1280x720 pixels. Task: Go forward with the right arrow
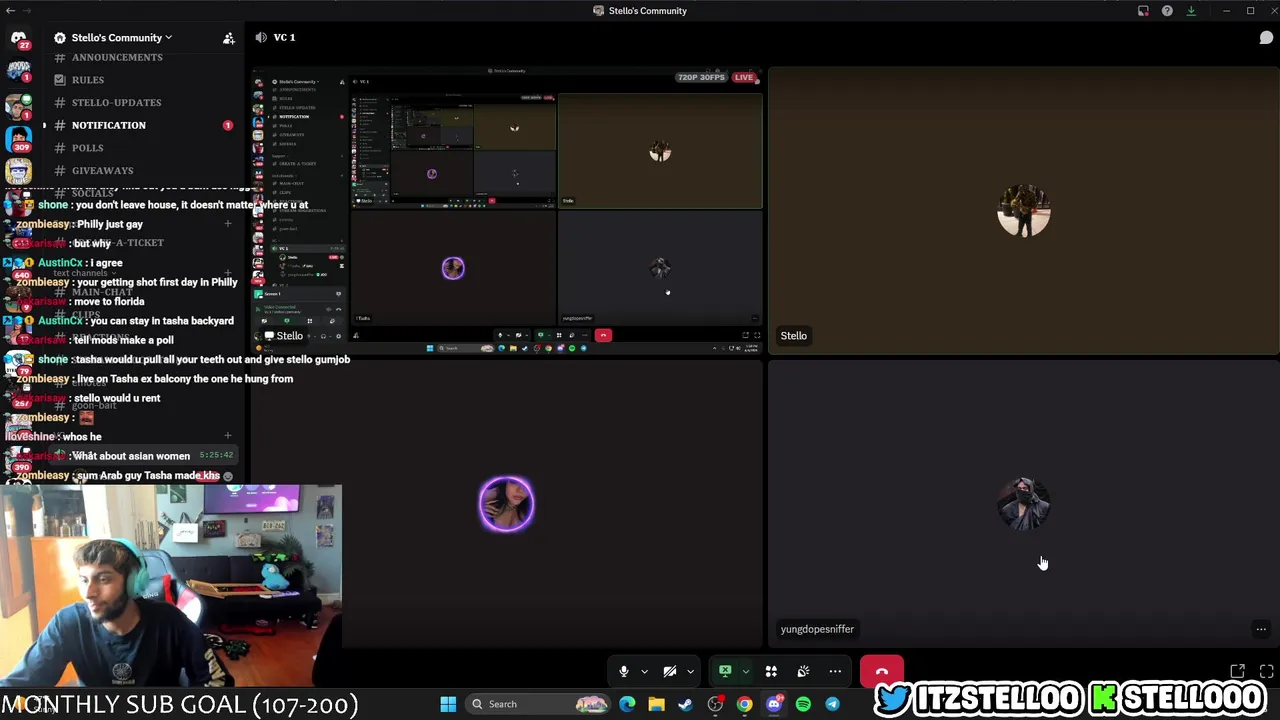(x=26, y=11)
